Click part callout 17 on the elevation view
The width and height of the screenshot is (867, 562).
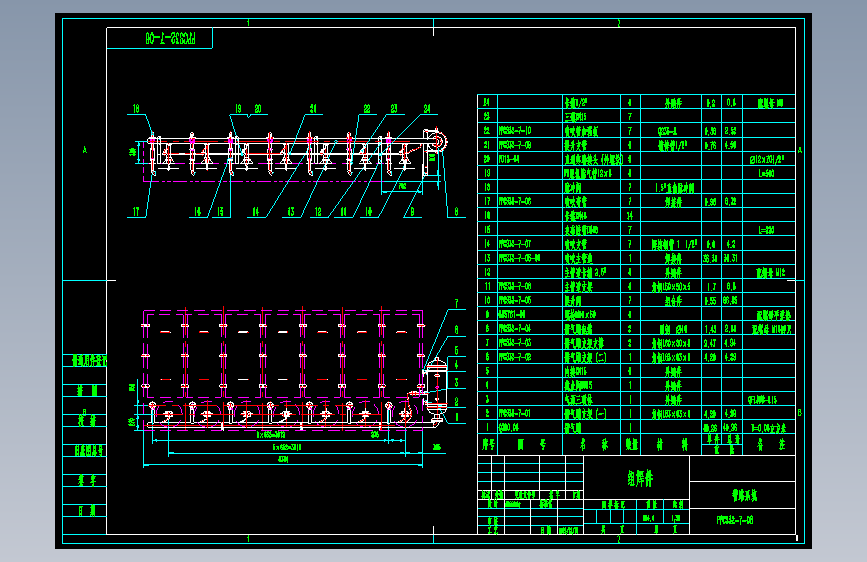point(136,211)
